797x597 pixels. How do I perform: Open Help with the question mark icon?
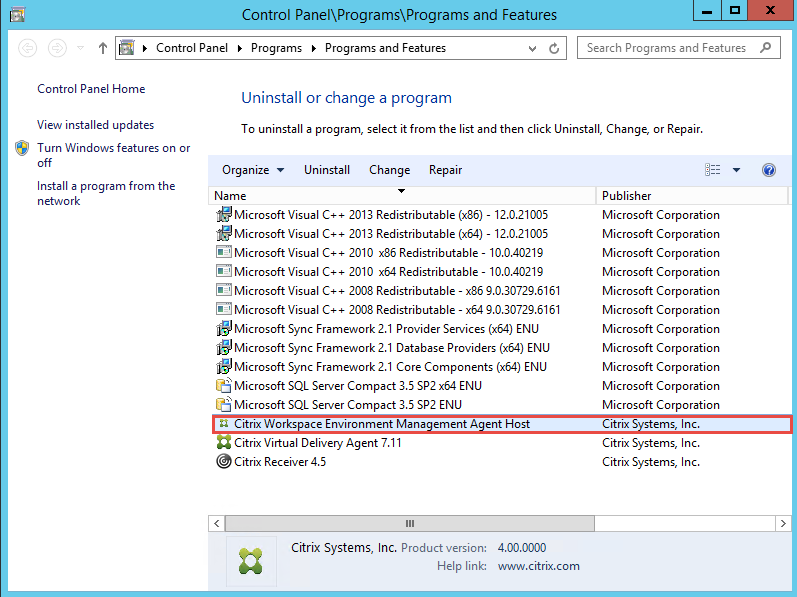click(x=769, y=170)
